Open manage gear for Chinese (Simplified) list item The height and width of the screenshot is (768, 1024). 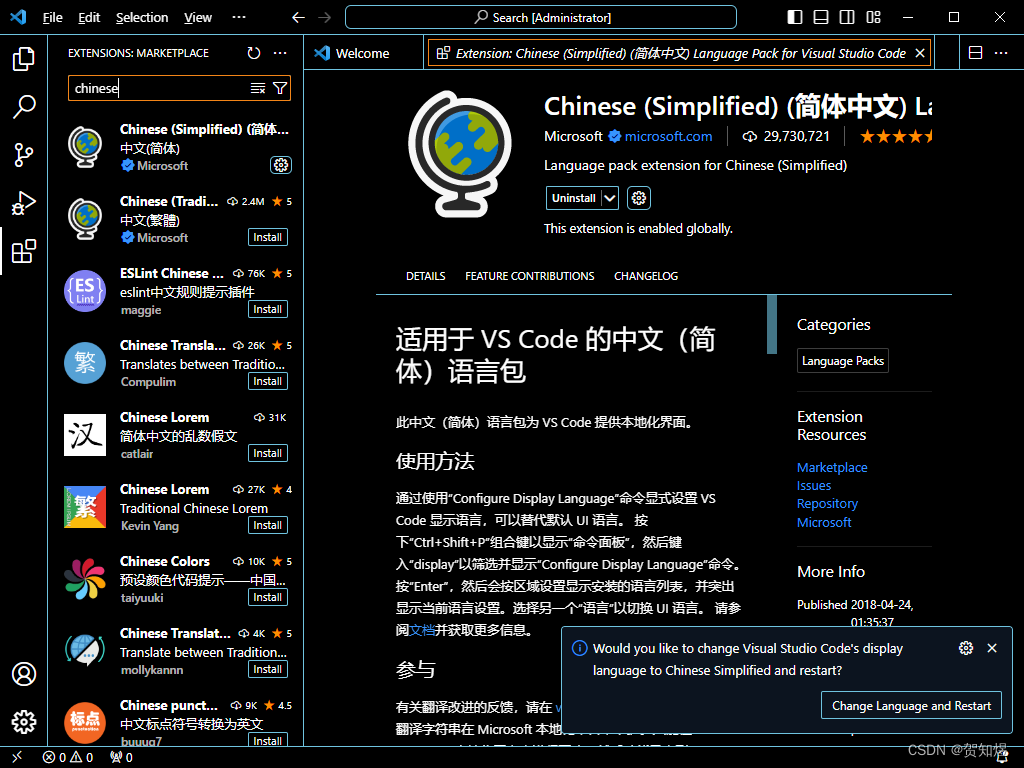(281, 165)
